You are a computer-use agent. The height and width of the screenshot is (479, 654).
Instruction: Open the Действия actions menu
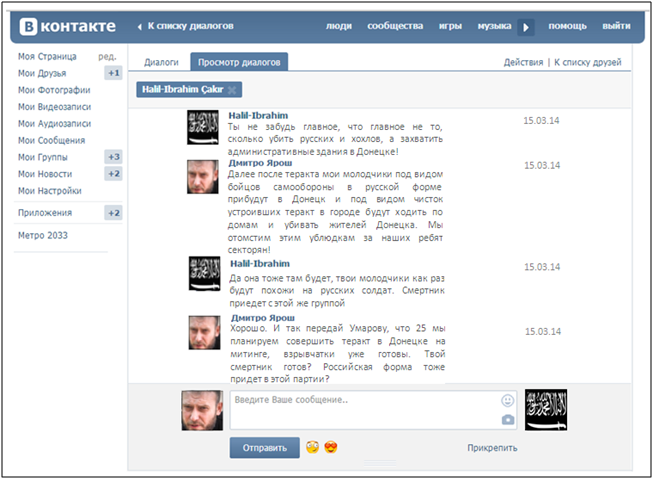point(523,63)
